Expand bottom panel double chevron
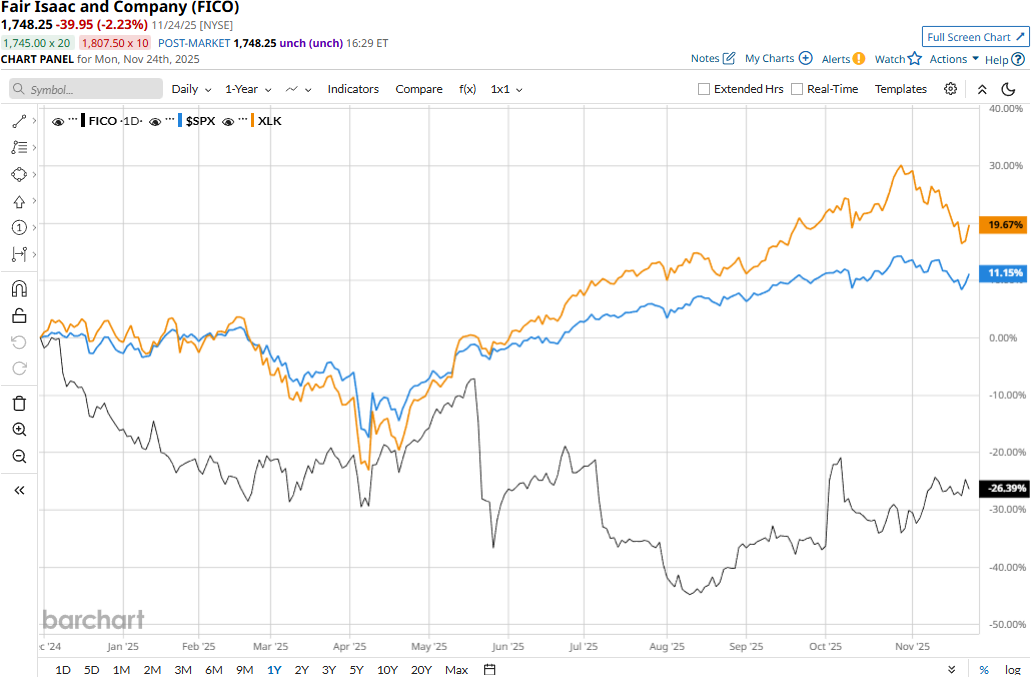 pyautogui.click(x=951, y=670)
